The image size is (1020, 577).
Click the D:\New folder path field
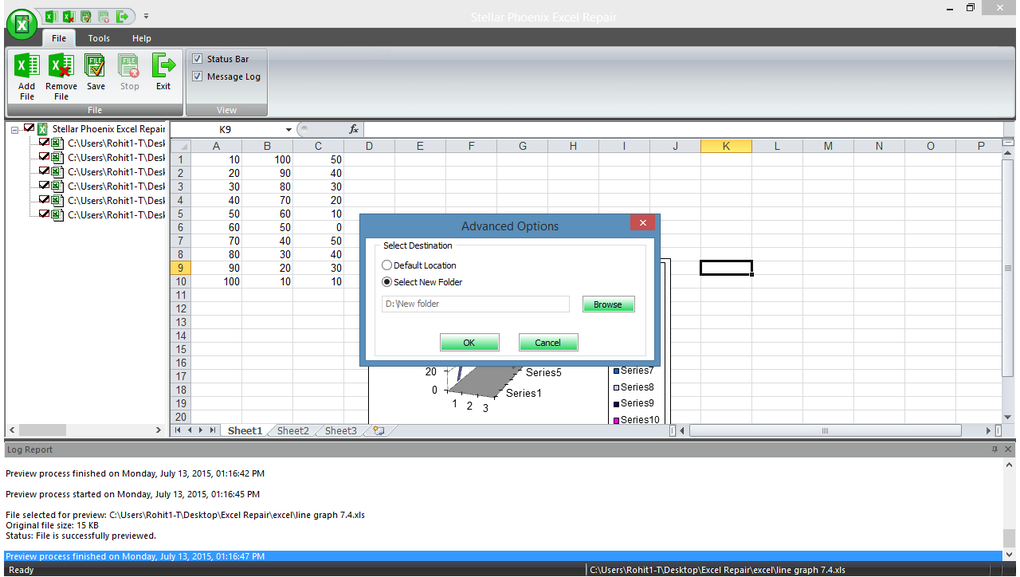[476, 304]
